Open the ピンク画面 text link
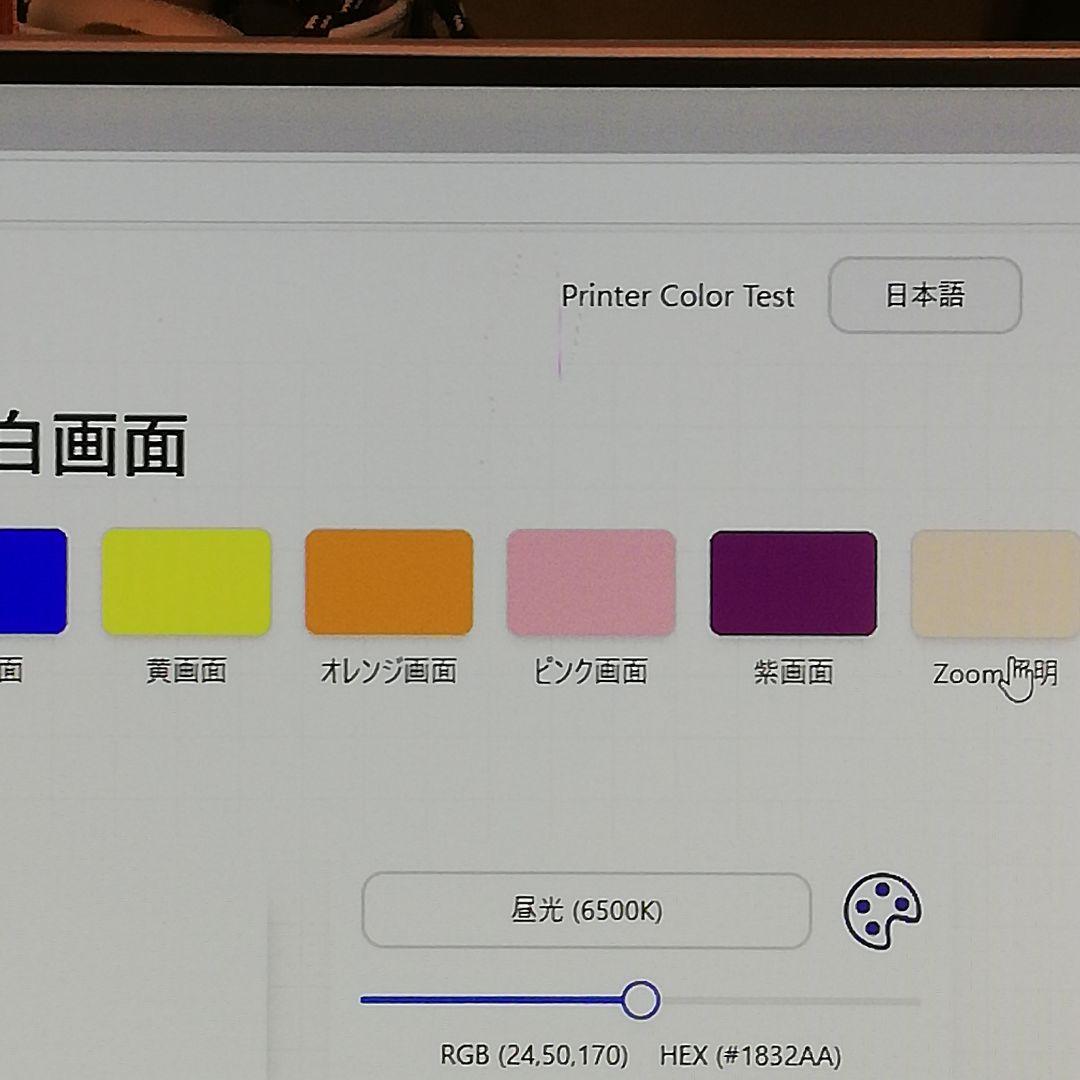This screenshot has width=1080, height=1080. 591,672
